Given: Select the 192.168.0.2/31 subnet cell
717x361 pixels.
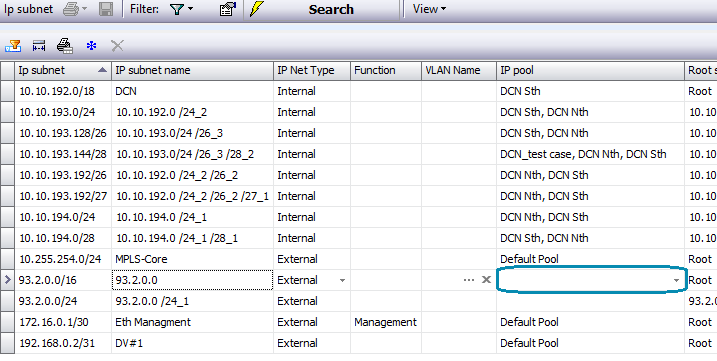Looking at the screenshot, I should [x=63, y=343].
